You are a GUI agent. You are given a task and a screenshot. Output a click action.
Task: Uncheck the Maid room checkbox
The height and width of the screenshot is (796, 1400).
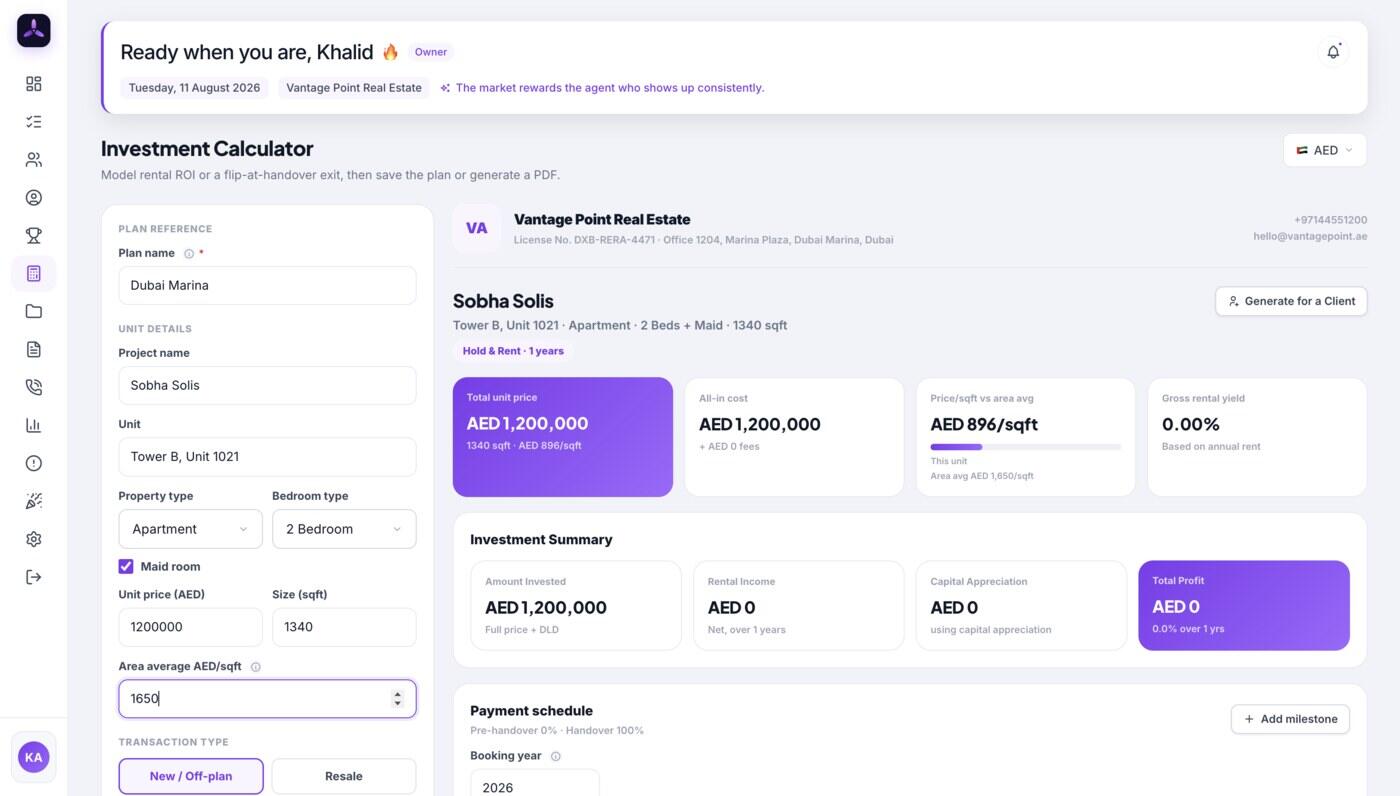click(126, 566)
